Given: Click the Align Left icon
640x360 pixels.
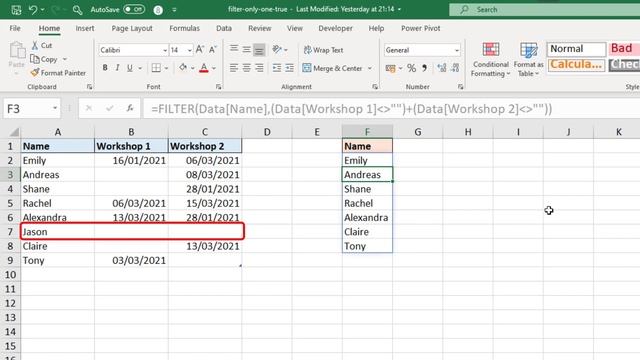Looking at the screenshot, I should 233,68.
